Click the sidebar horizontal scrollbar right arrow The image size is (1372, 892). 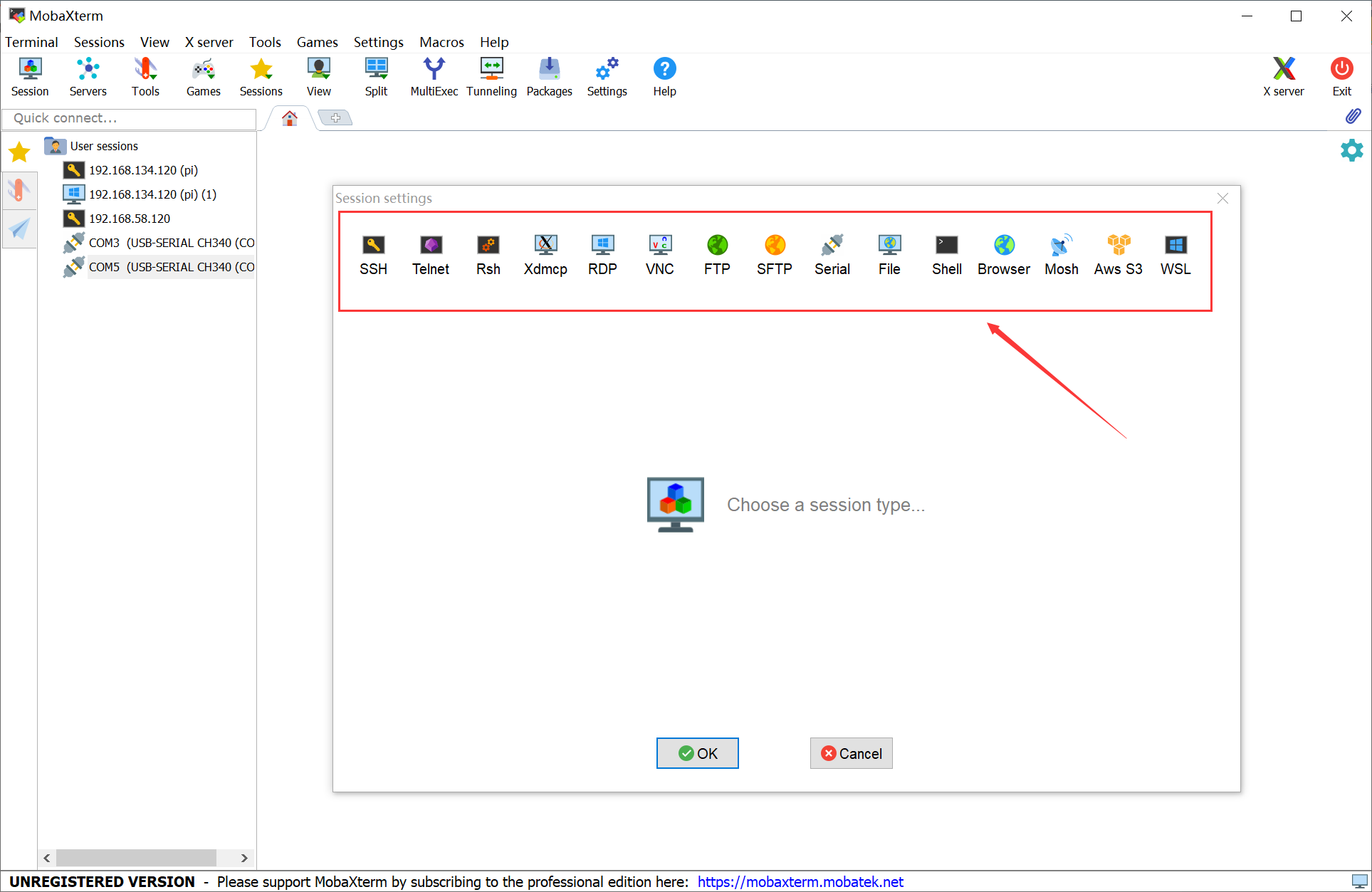point(244,858)
